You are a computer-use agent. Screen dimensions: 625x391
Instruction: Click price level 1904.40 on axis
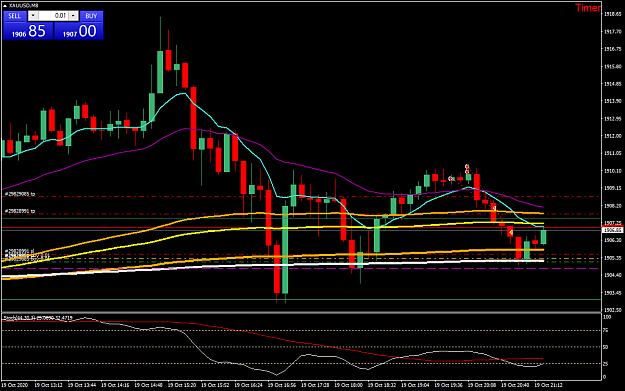(x=612, y=275)
